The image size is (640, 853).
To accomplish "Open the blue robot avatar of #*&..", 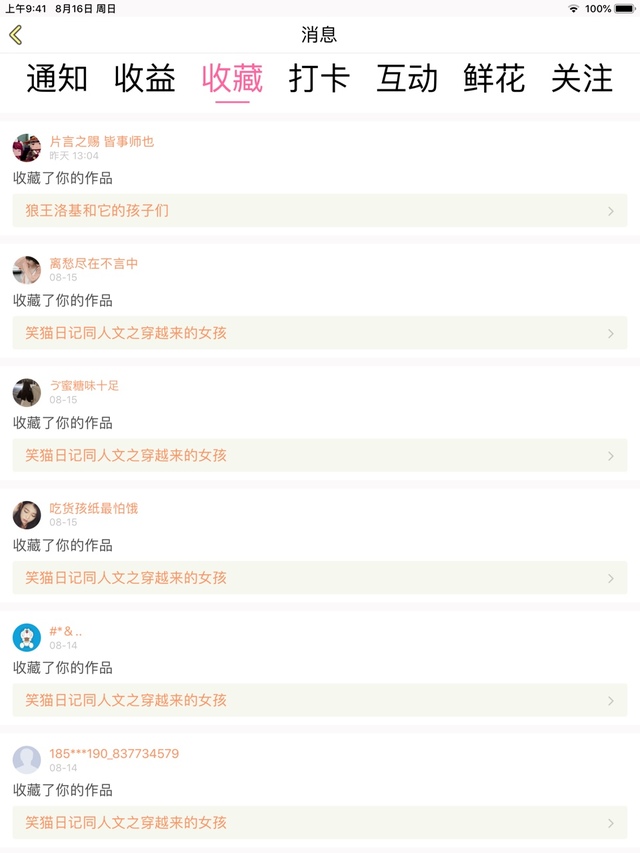I will point(27,637).
